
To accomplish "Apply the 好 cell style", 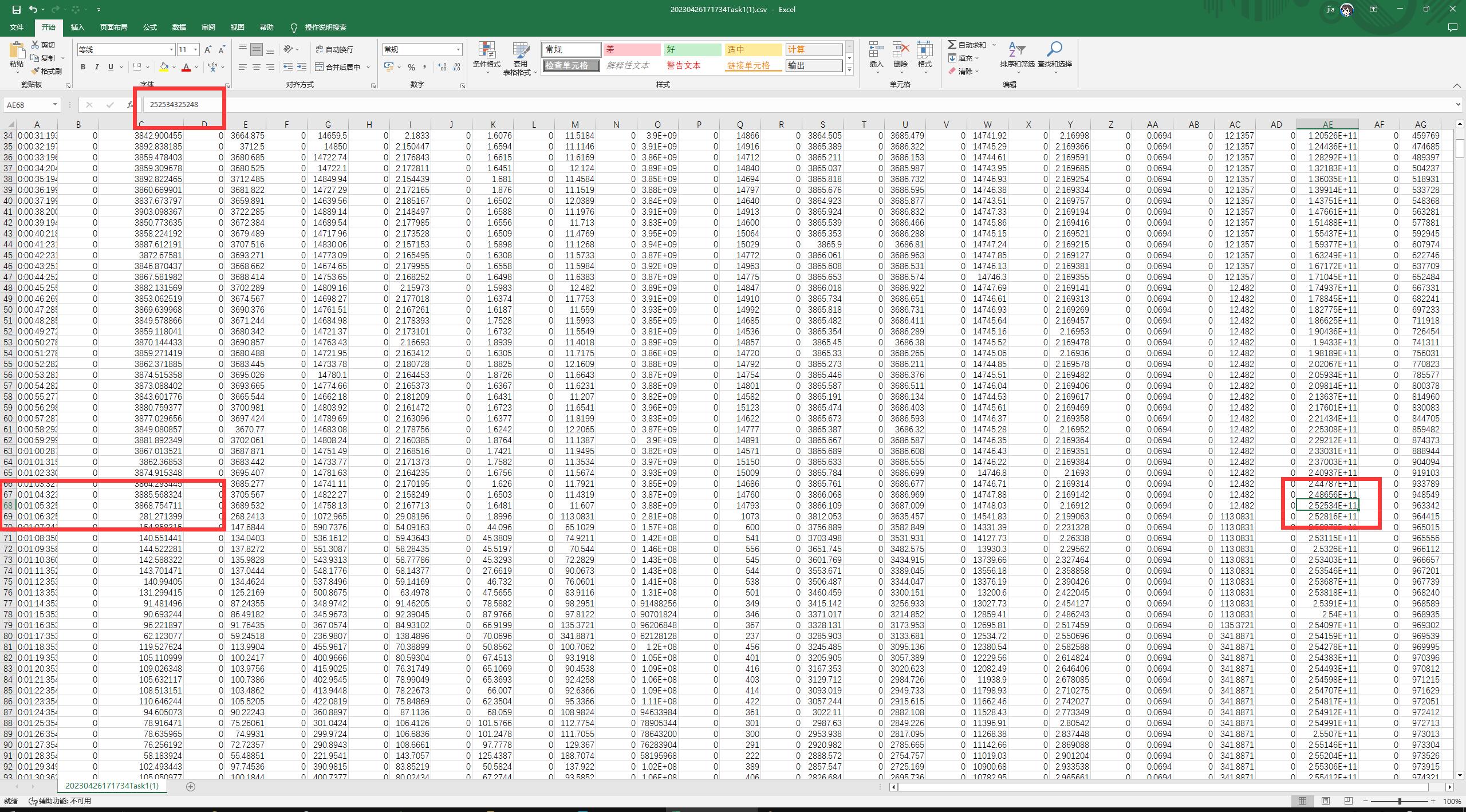I will point(692,50).
